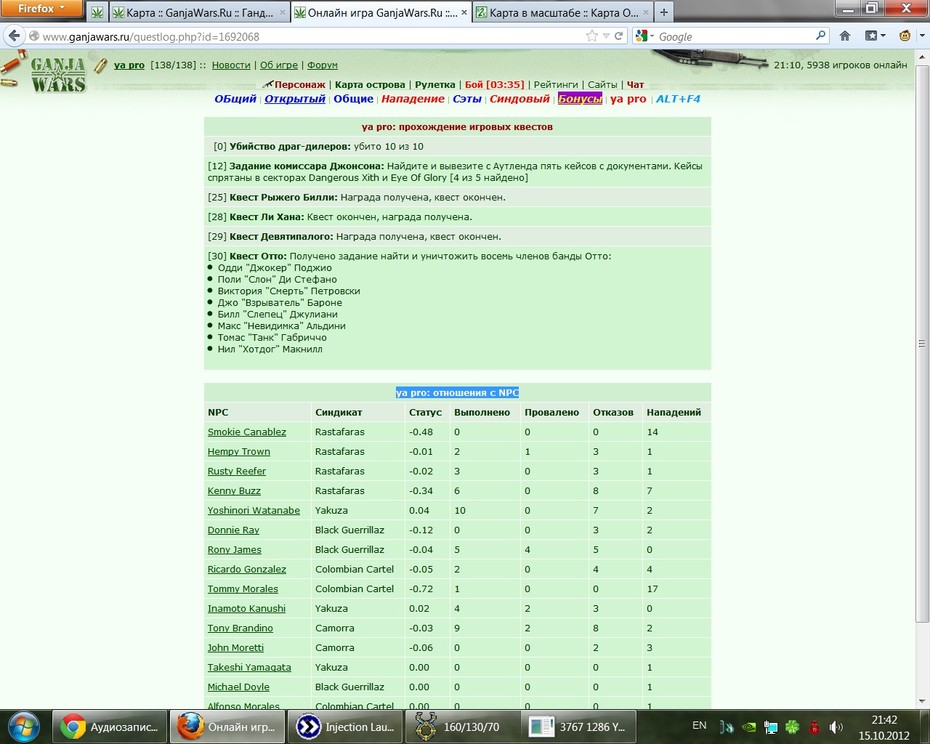Open the Сайты menu link

click(602, 84)
